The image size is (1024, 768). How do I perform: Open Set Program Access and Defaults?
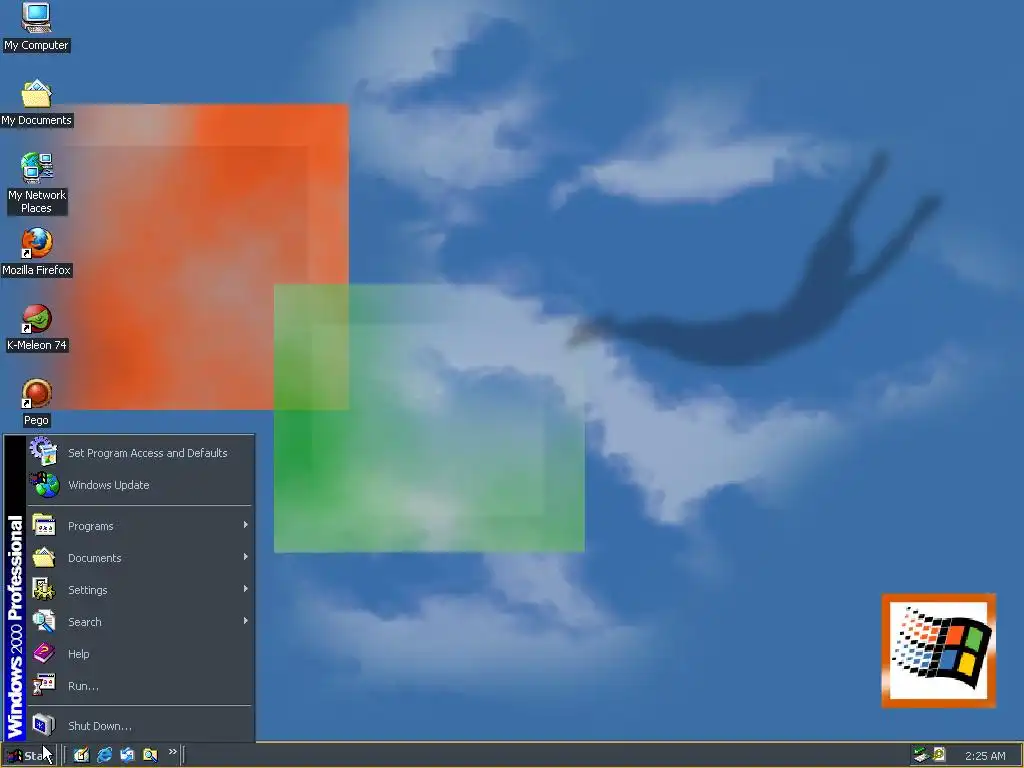click(140, 453)
